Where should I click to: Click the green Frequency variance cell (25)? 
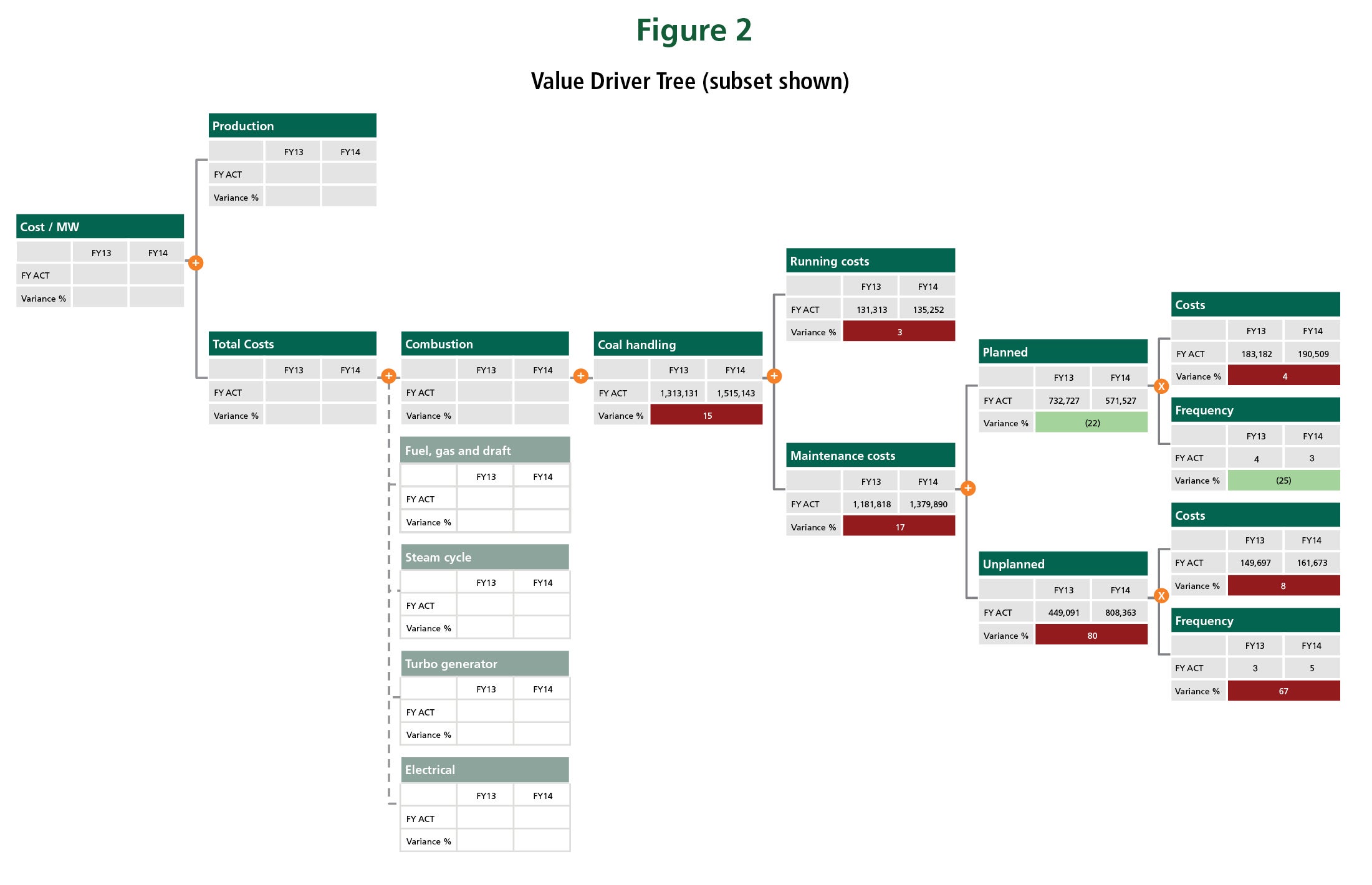1283,480
